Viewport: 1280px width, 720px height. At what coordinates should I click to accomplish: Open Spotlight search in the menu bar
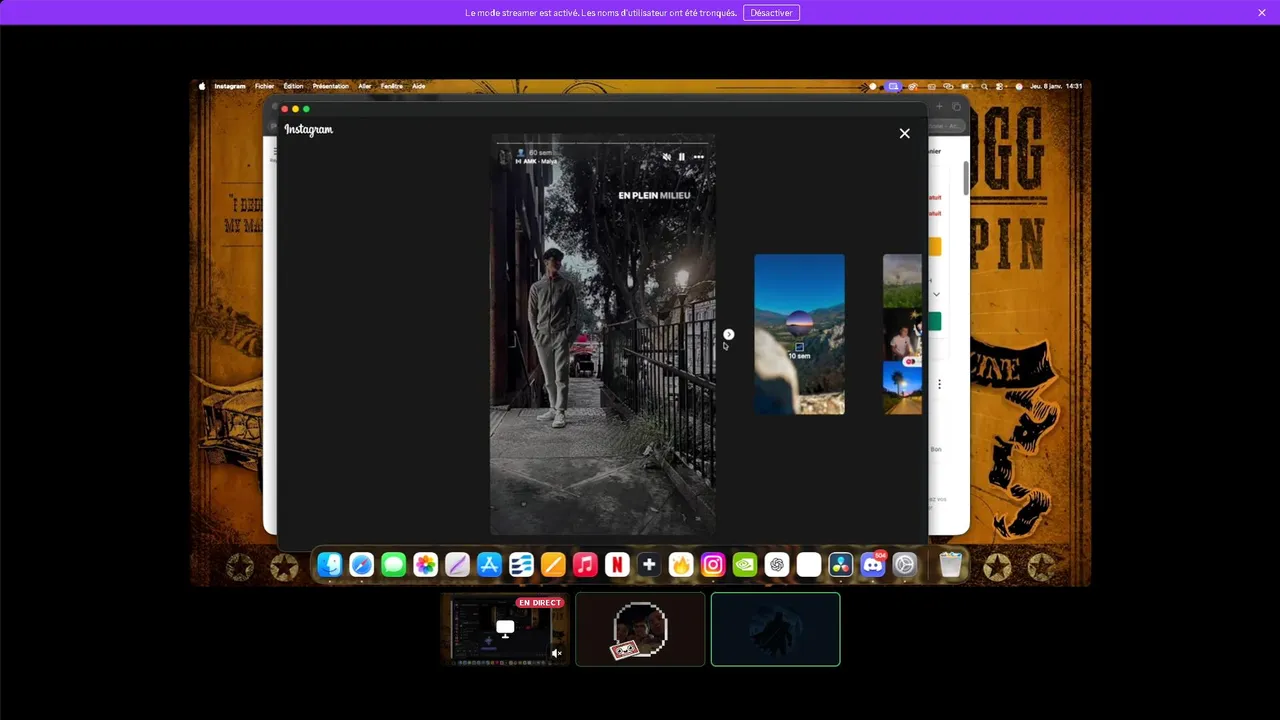(x=984, y=86)
